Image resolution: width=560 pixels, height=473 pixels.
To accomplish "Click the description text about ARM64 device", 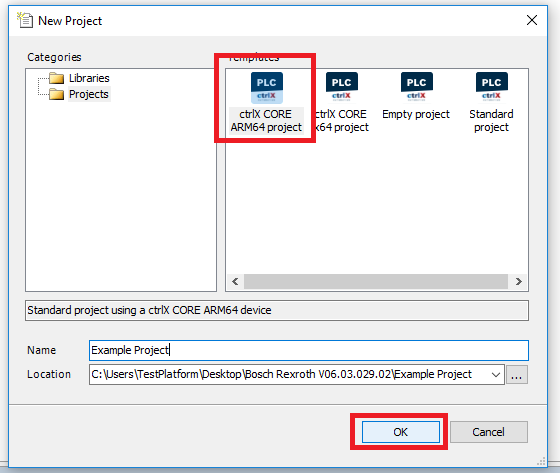I will coord(149,310).
